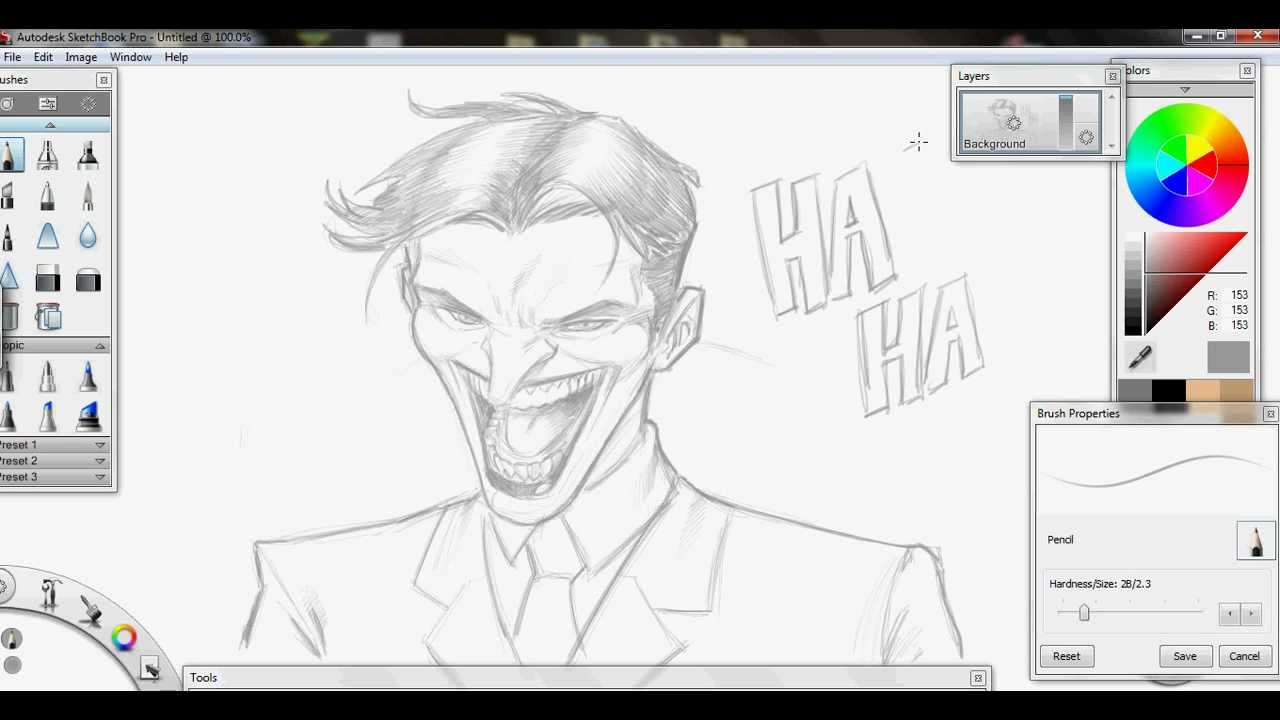Click the current brush pencil puck
The image size is (1280, 720).
12,638
